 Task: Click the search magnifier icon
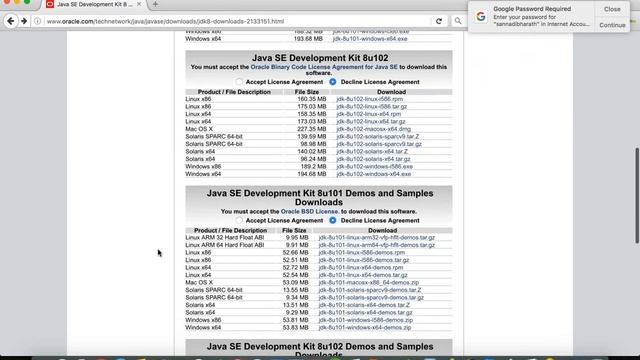(458, 21)
